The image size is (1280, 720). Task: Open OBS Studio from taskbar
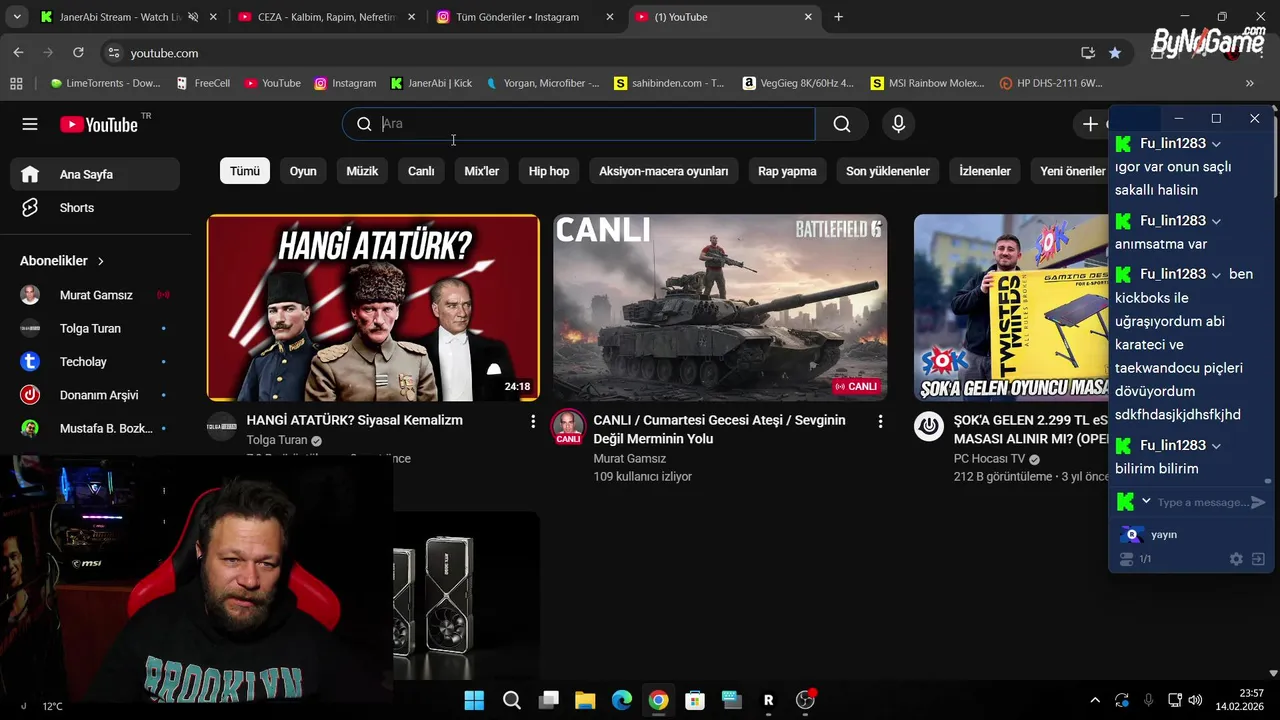tap(805, 700)
